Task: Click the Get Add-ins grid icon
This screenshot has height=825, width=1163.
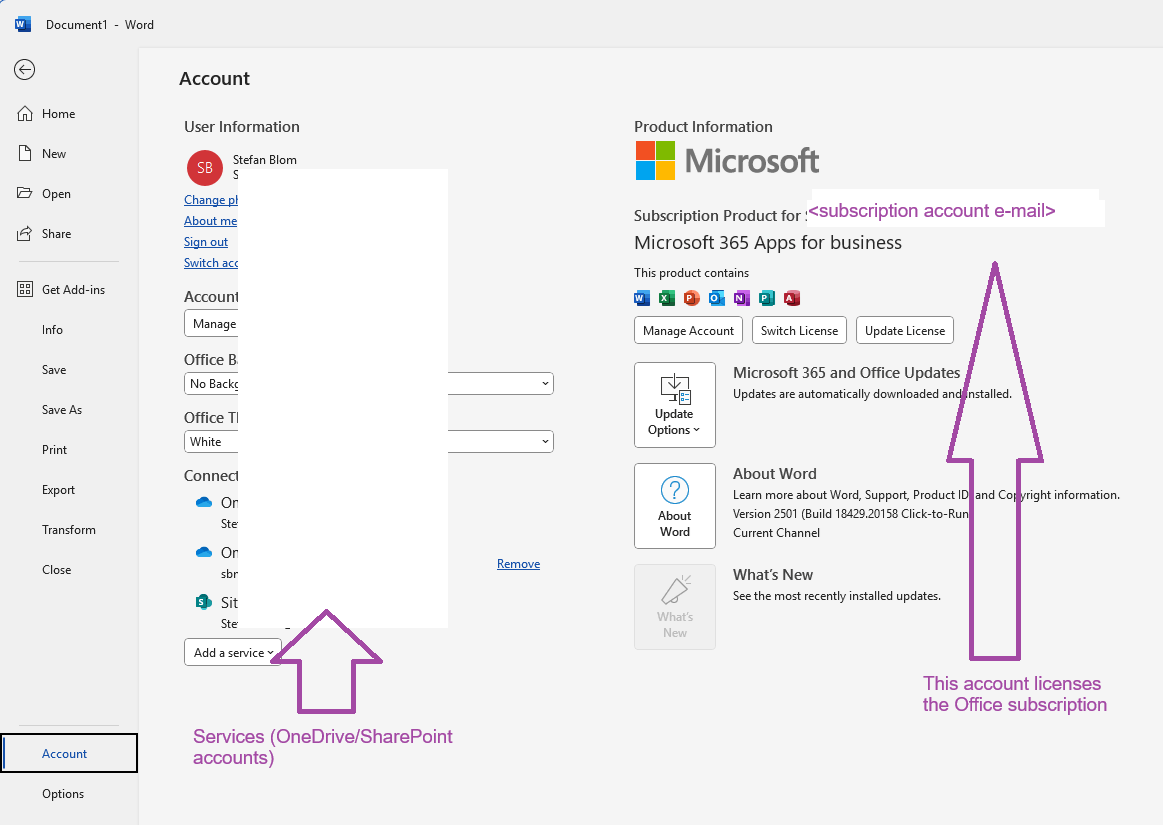Action: (25, 289)
